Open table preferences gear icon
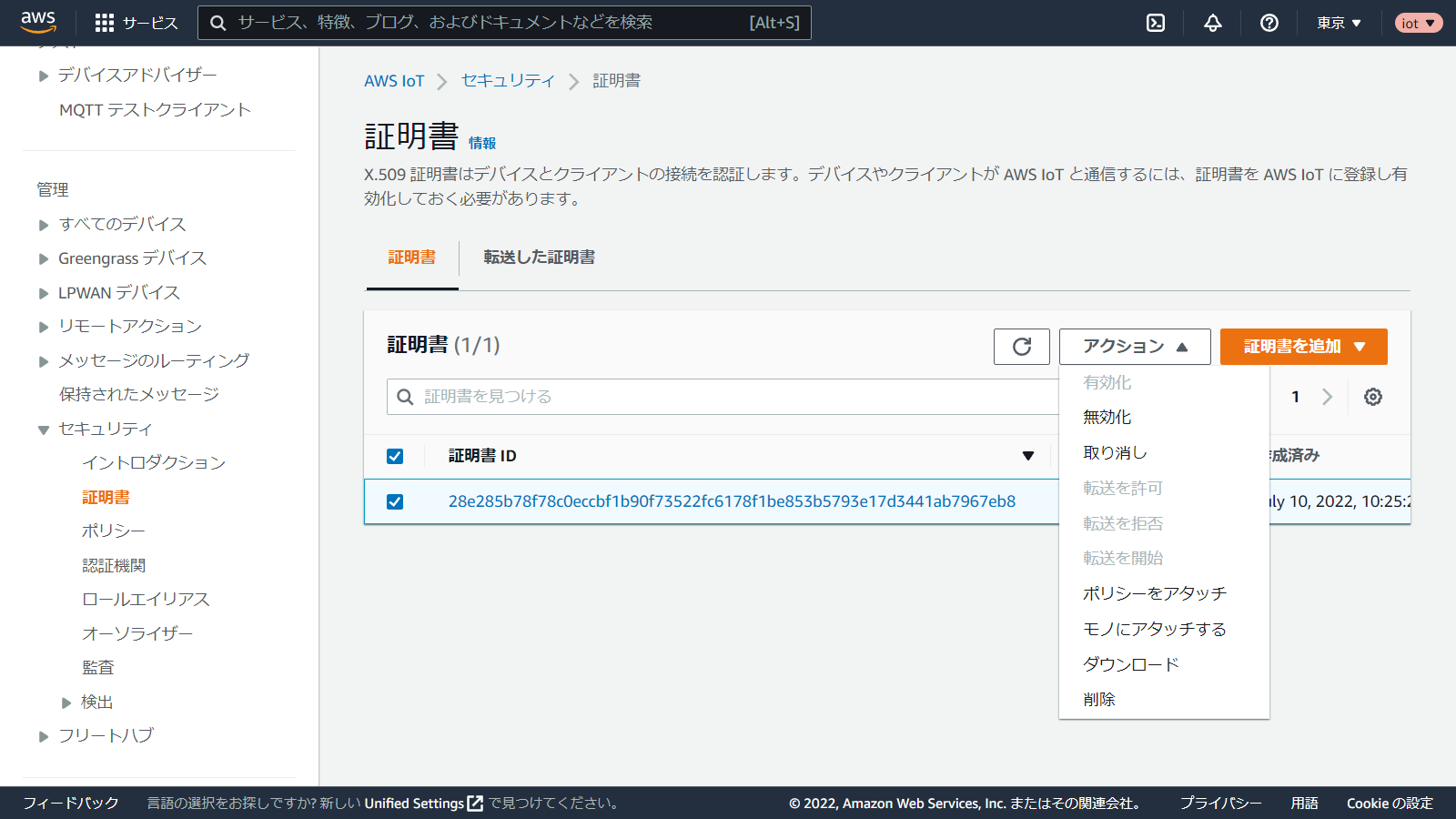The height and width of the screenshot is (819, 1456). (x=1372, y=397)
